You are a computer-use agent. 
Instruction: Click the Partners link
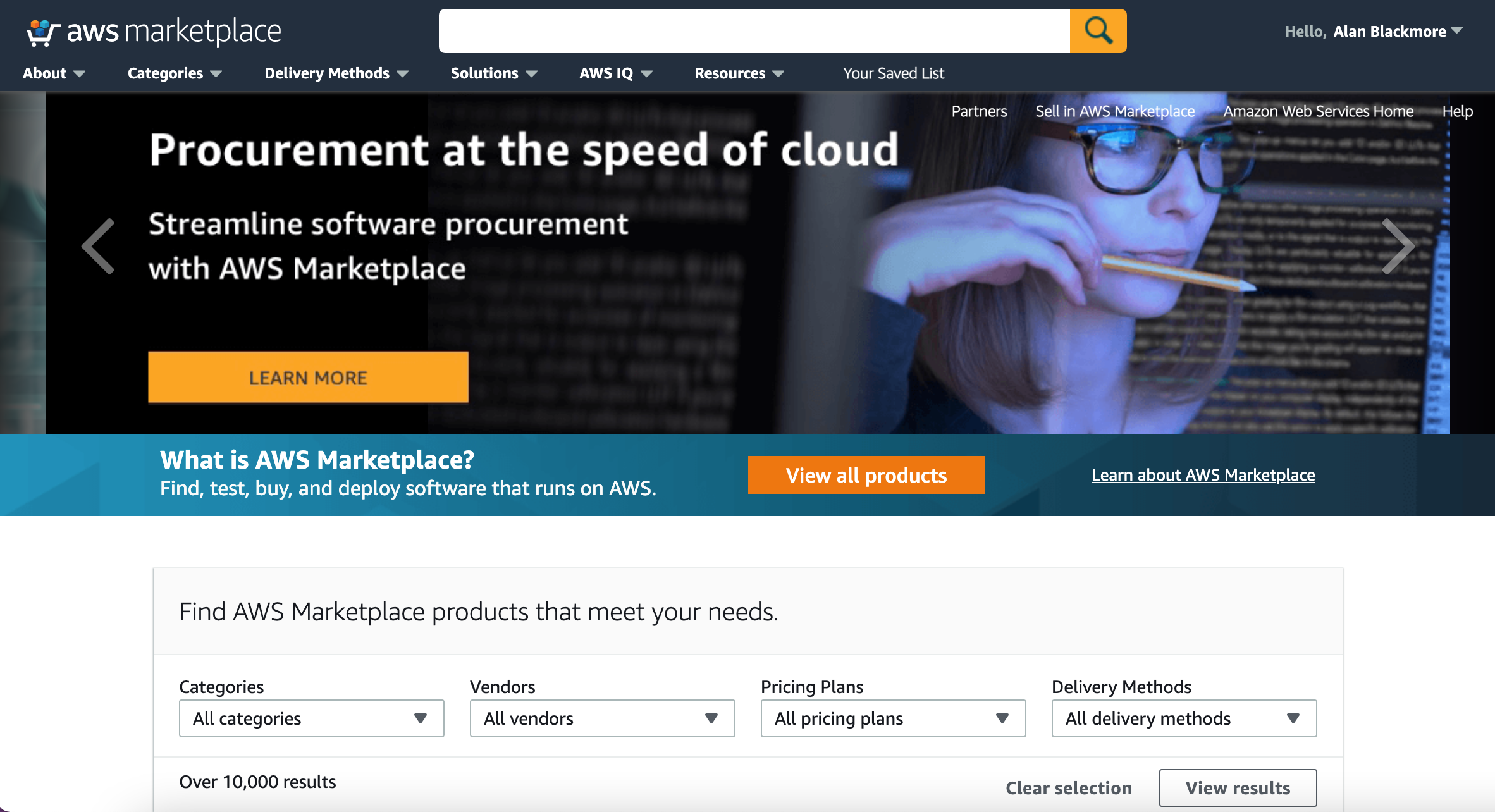pyautogui.click(x=979, y=111)
